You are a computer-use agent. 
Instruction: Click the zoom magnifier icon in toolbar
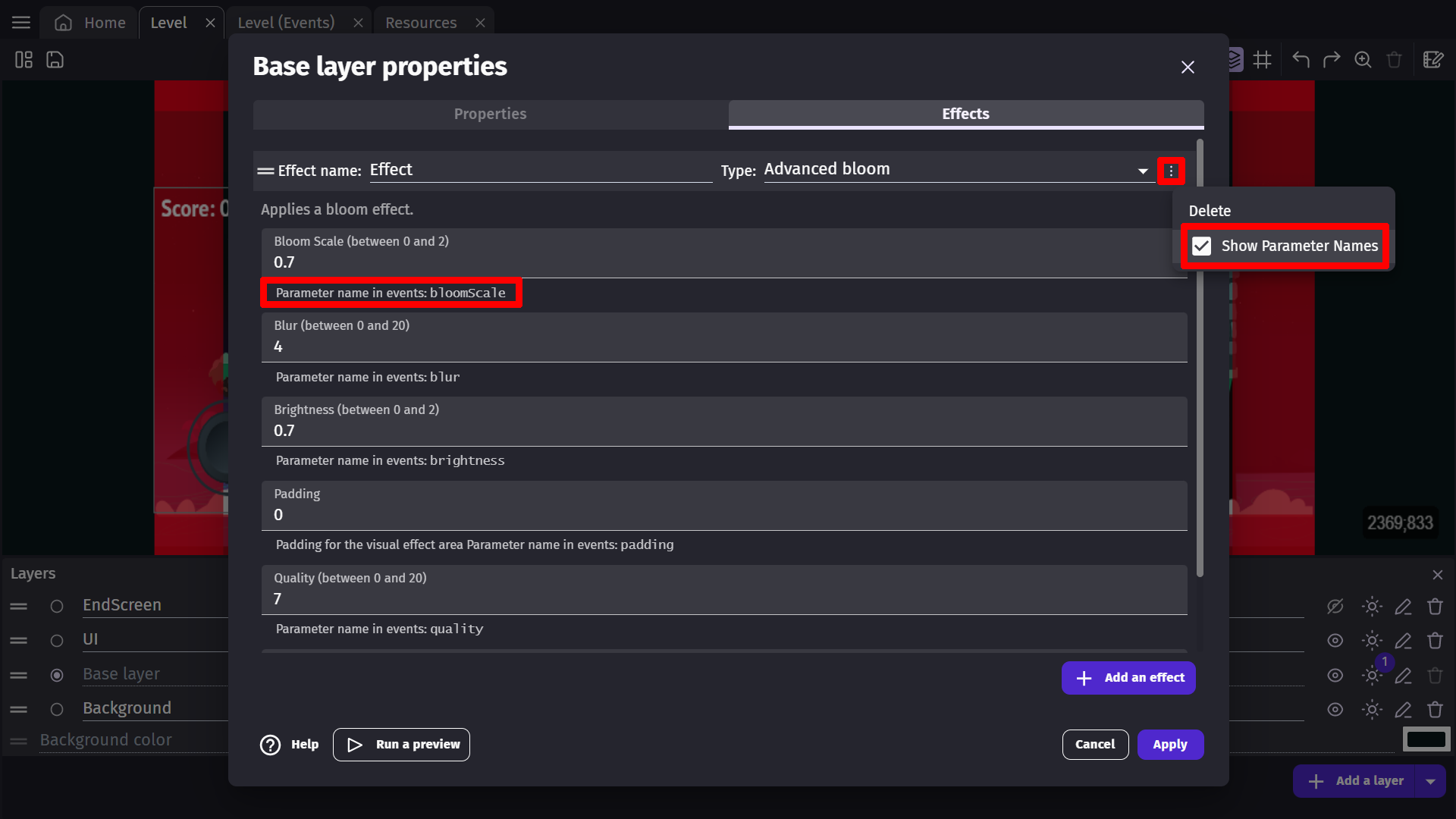tap(1363, 60)
